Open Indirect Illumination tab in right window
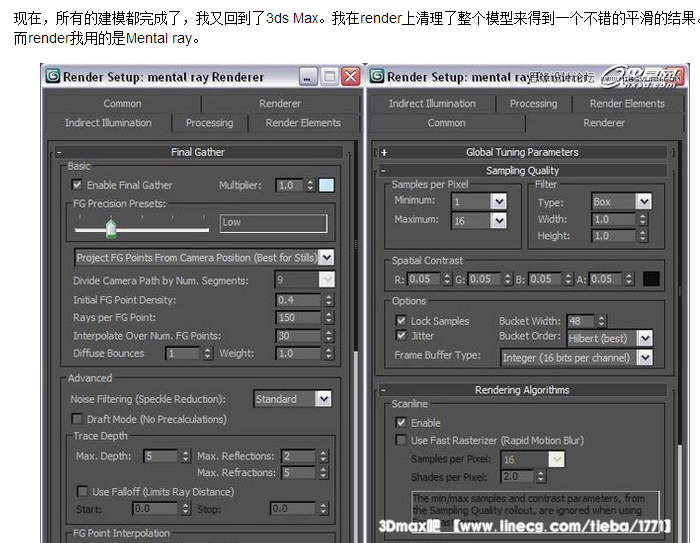 coord(432,104)
